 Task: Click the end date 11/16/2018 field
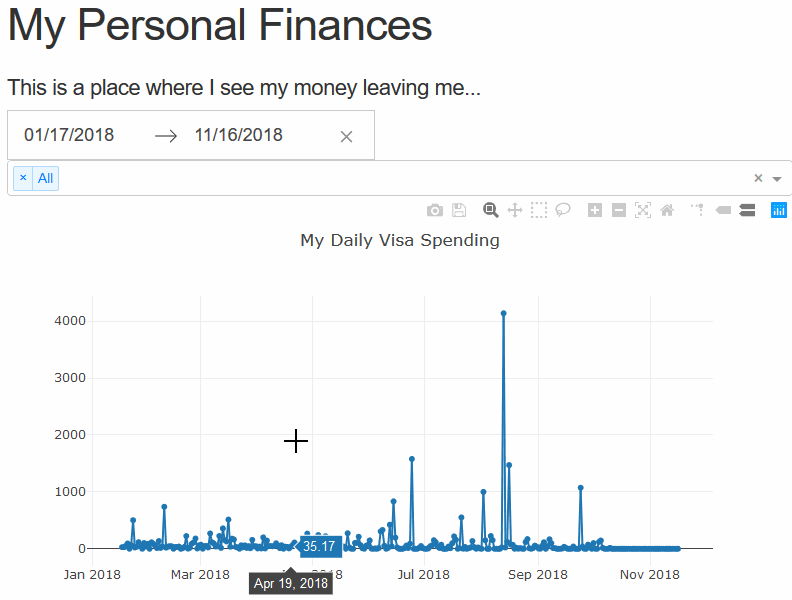point(239,135)
